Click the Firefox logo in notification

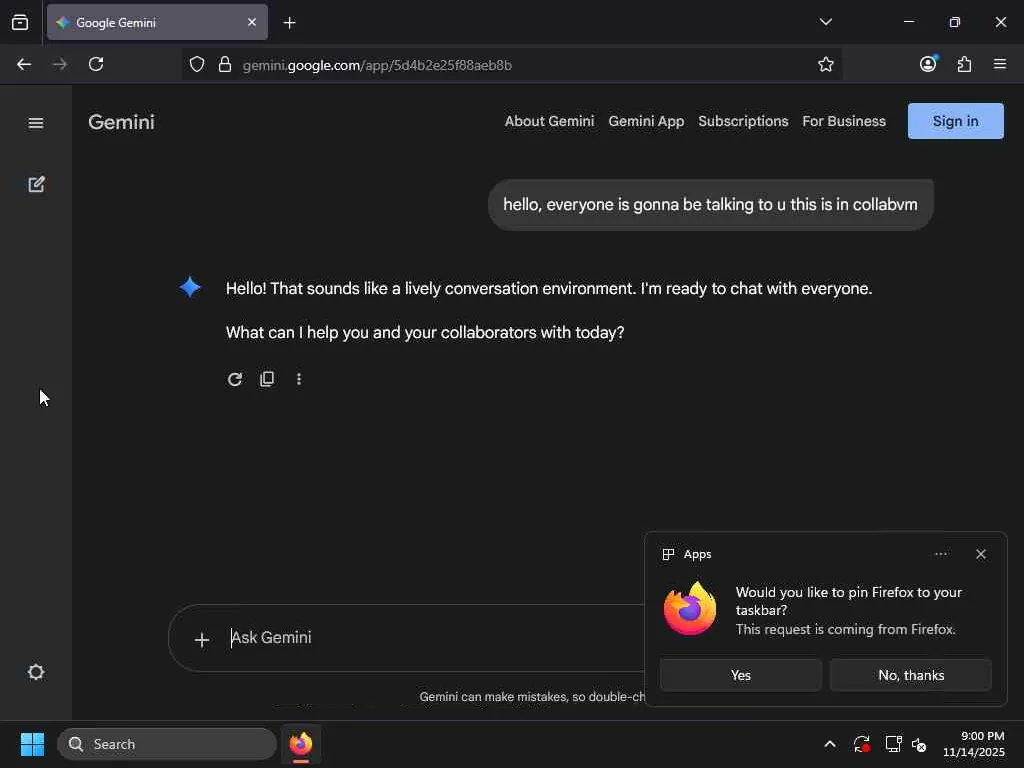point(690,609)
